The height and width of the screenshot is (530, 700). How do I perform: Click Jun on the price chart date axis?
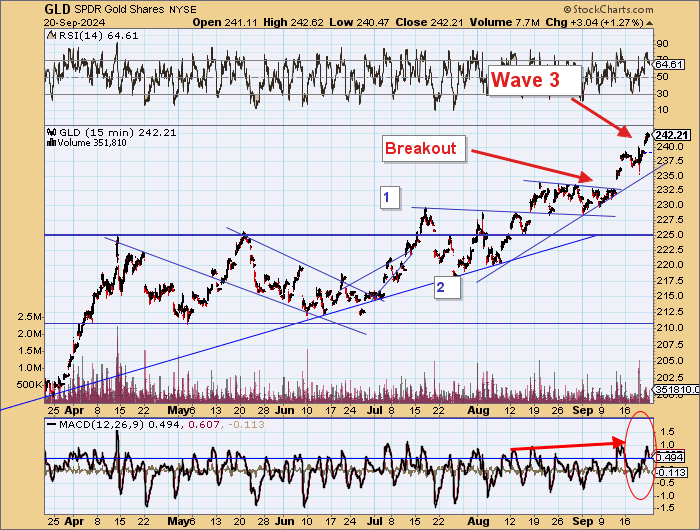(x=284, y=410)
